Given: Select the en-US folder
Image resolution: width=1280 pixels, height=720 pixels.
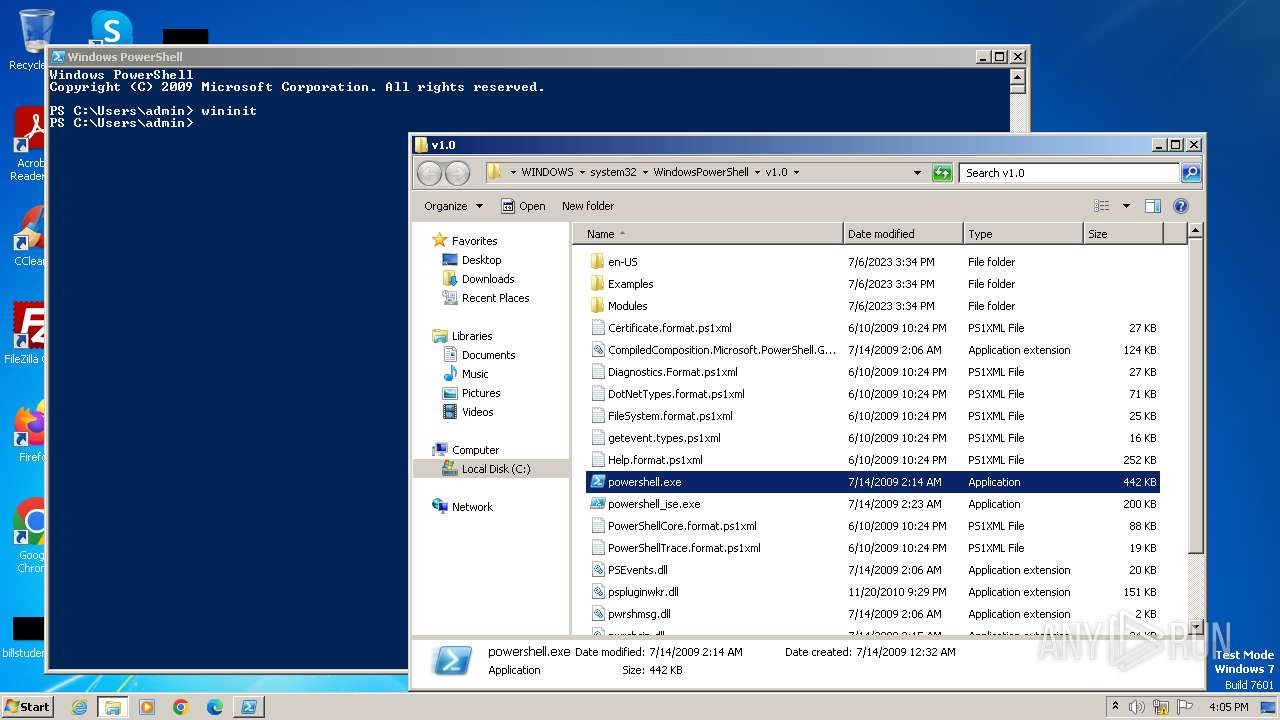Looking at the screenshot, I should click(872, 262).
